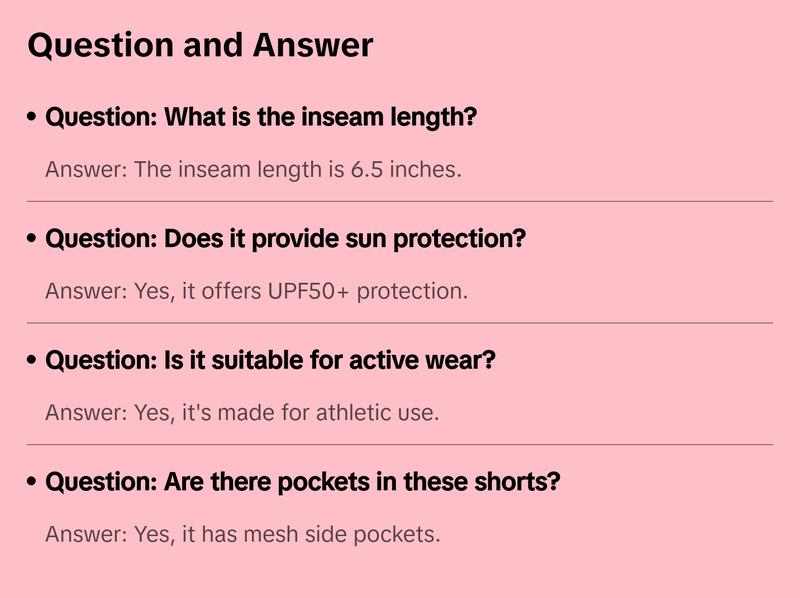This screenshot has width=800, height=598.
Task: Select the pockets in these shorts question
Action: [x=303, y=482]
